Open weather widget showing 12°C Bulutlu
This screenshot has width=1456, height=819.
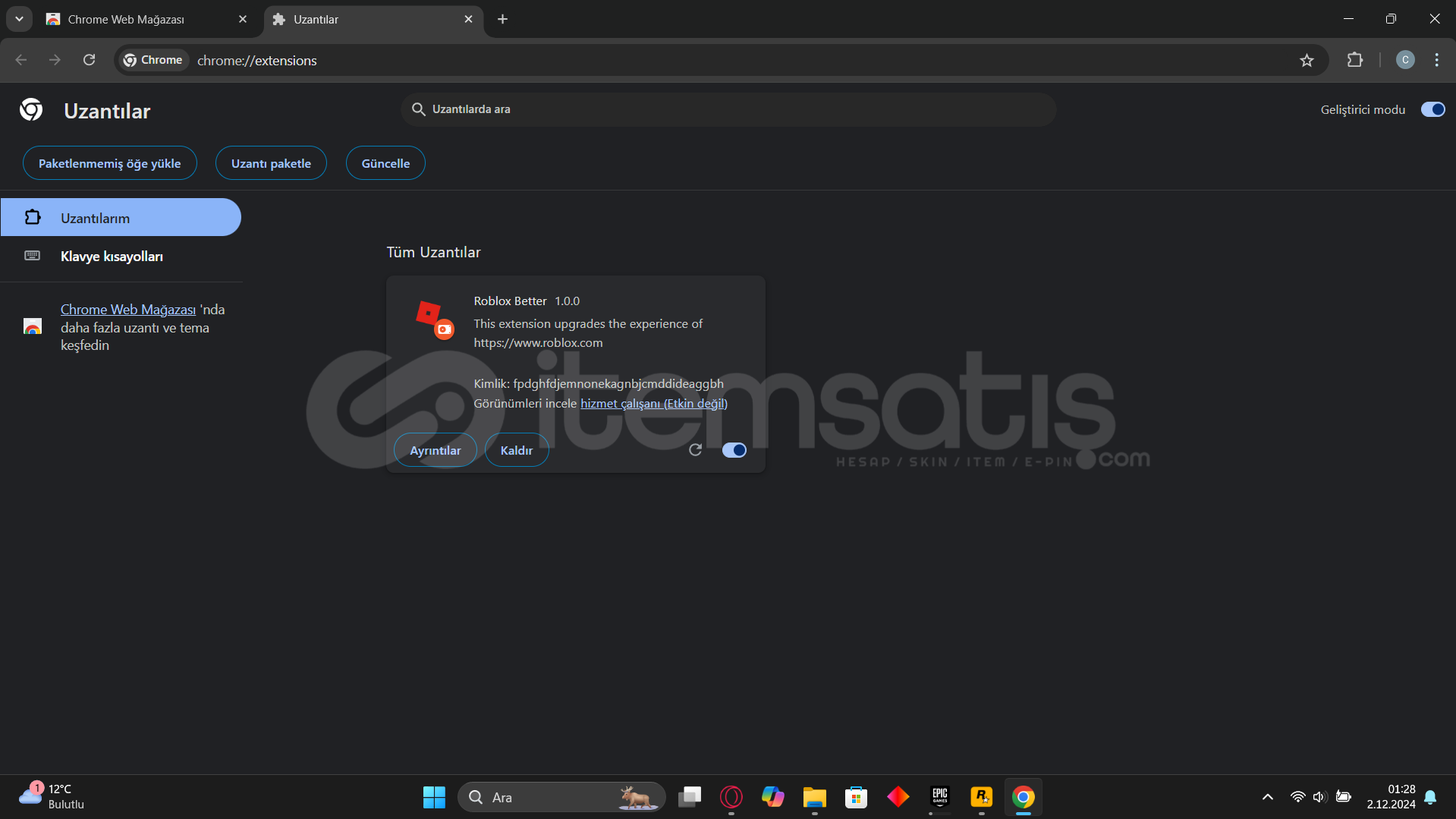pyautogui.click(x=53, y=797)
